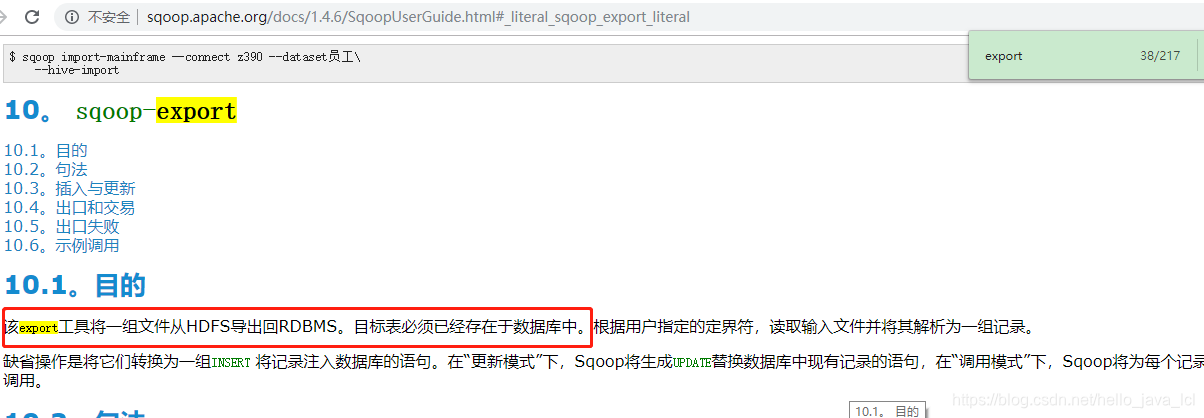
Task: Open the 10.2。句法 contents link
Action: [45, 169]
